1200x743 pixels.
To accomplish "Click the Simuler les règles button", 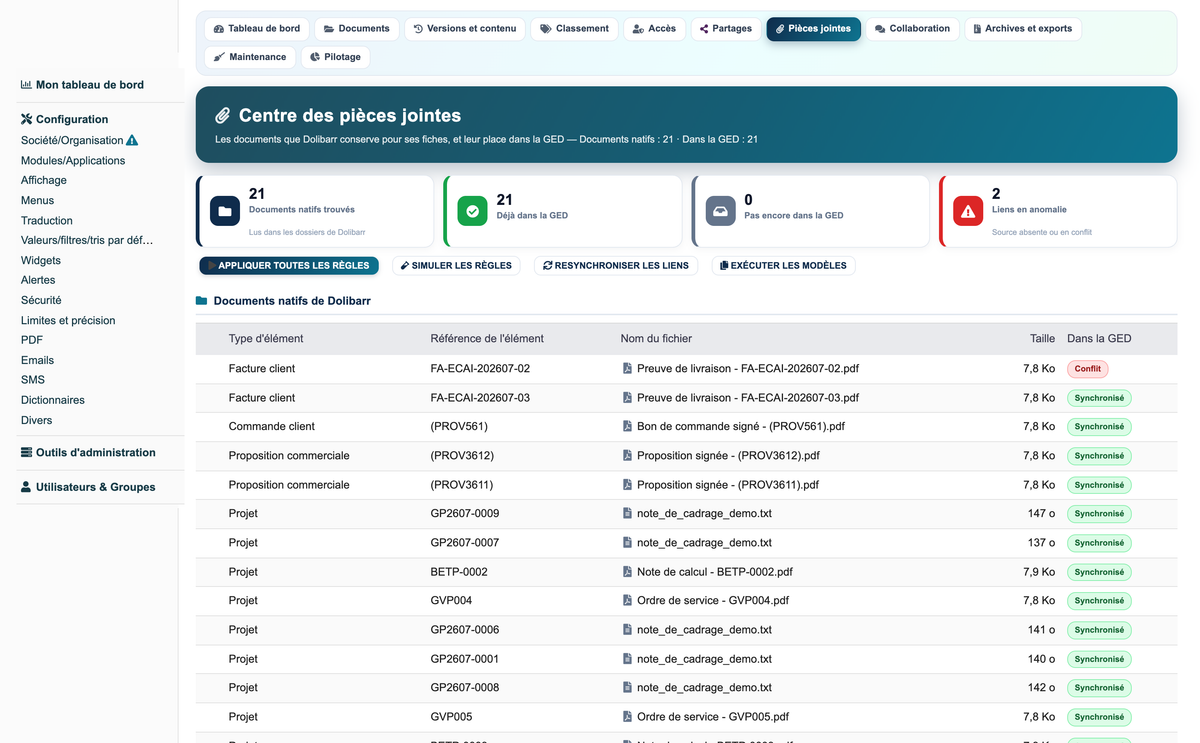I will click(x=456, y=266).
